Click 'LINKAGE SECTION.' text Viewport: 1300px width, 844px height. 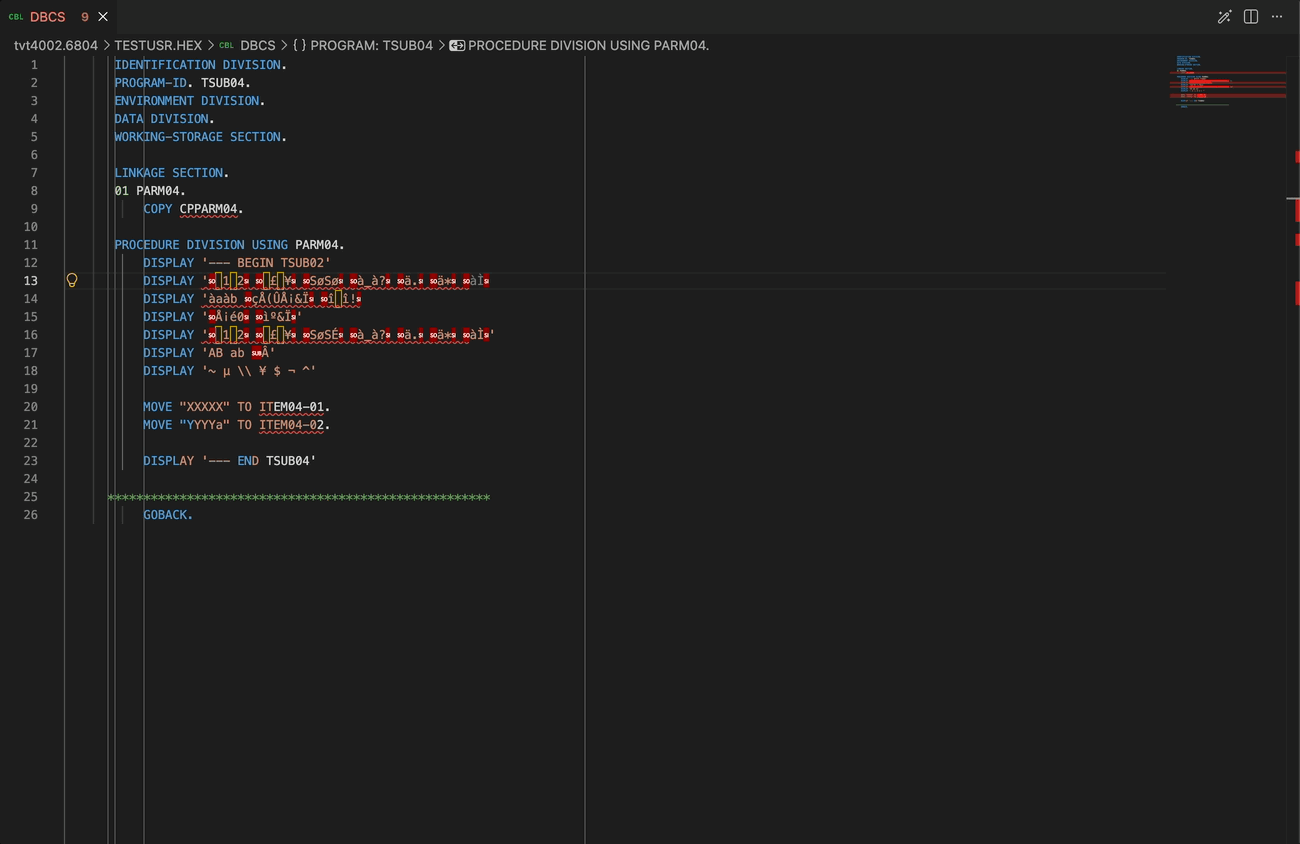pyautogui.click(x=172, y=172)
